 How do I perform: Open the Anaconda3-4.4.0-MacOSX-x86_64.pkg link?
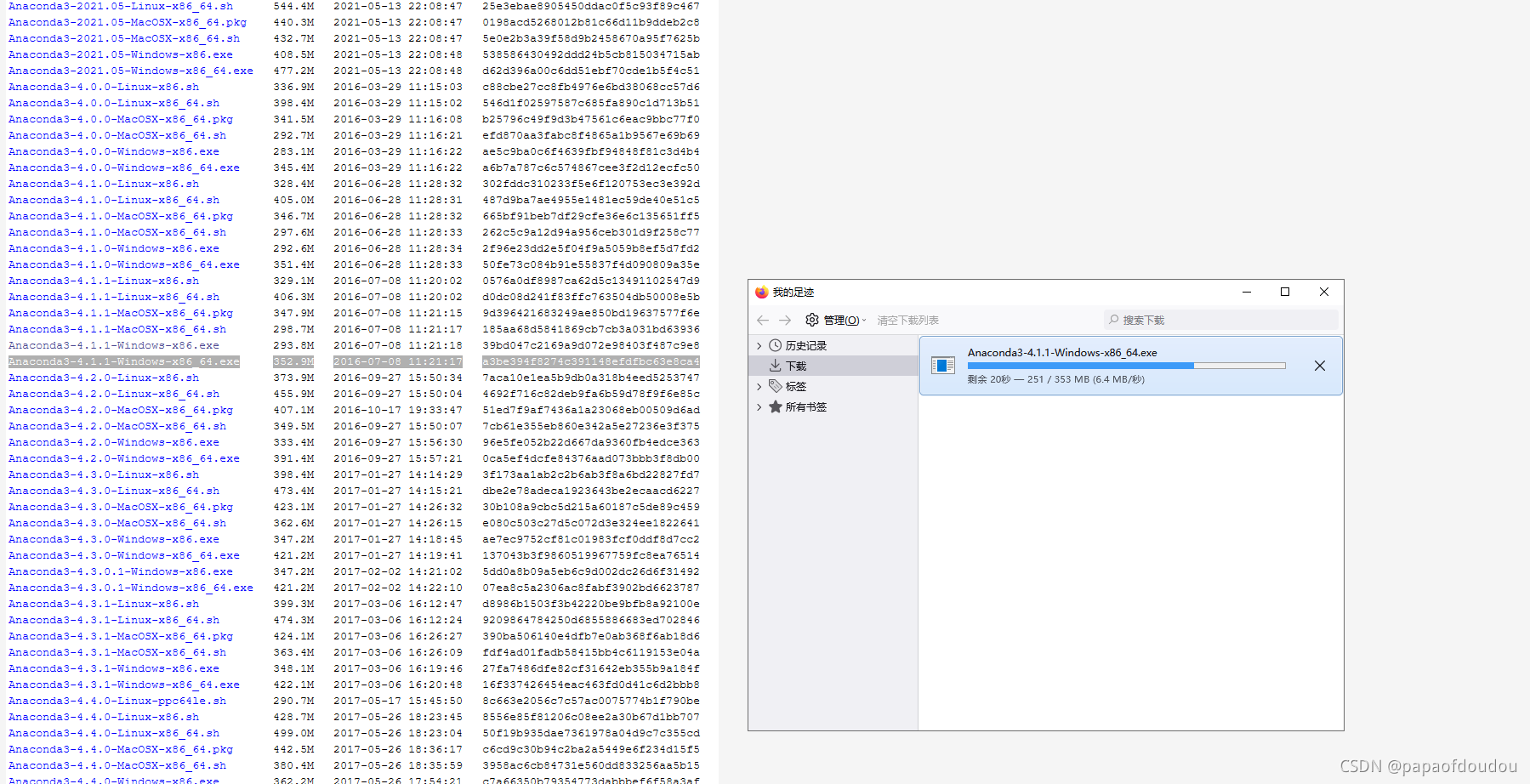(x=121, y=749)
